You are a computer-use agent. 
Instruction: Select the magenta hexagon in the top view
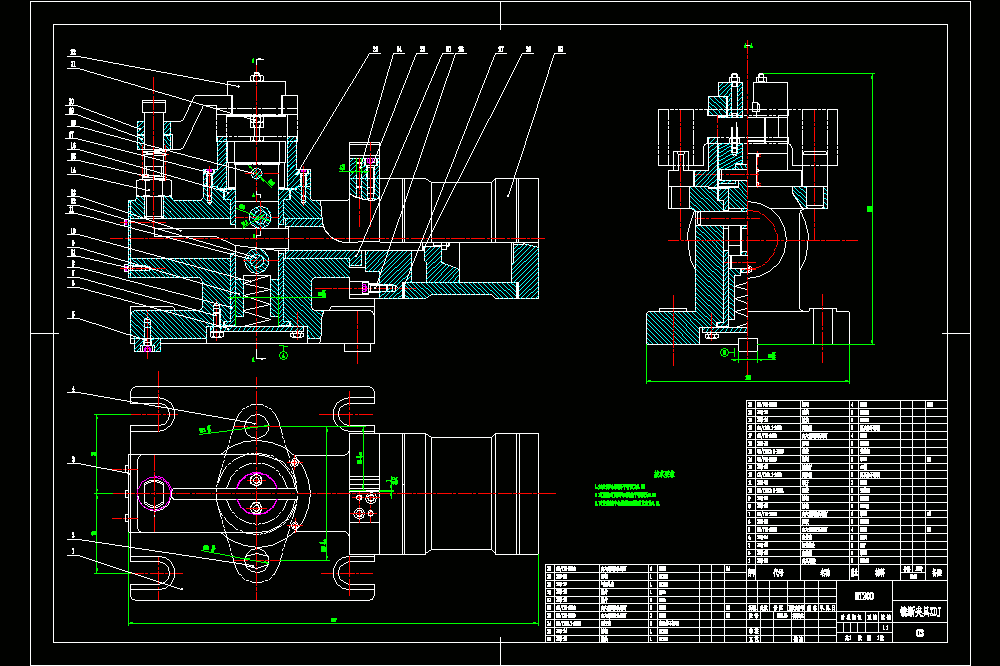point(155,494)
